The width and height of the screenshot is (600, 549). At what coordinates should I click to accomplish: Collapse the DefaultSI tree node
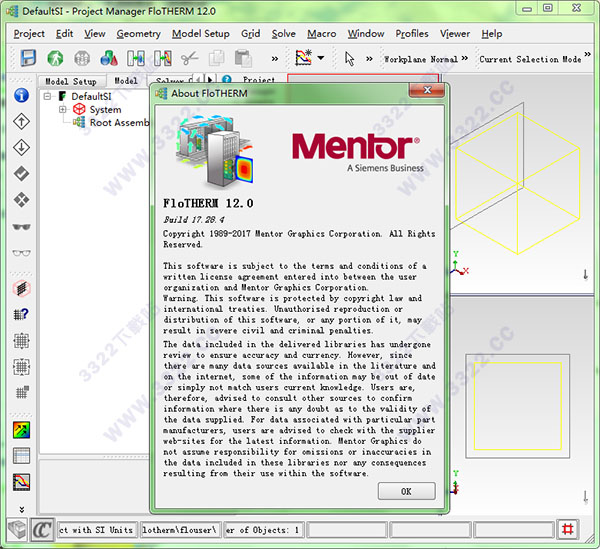pos(47,96)
